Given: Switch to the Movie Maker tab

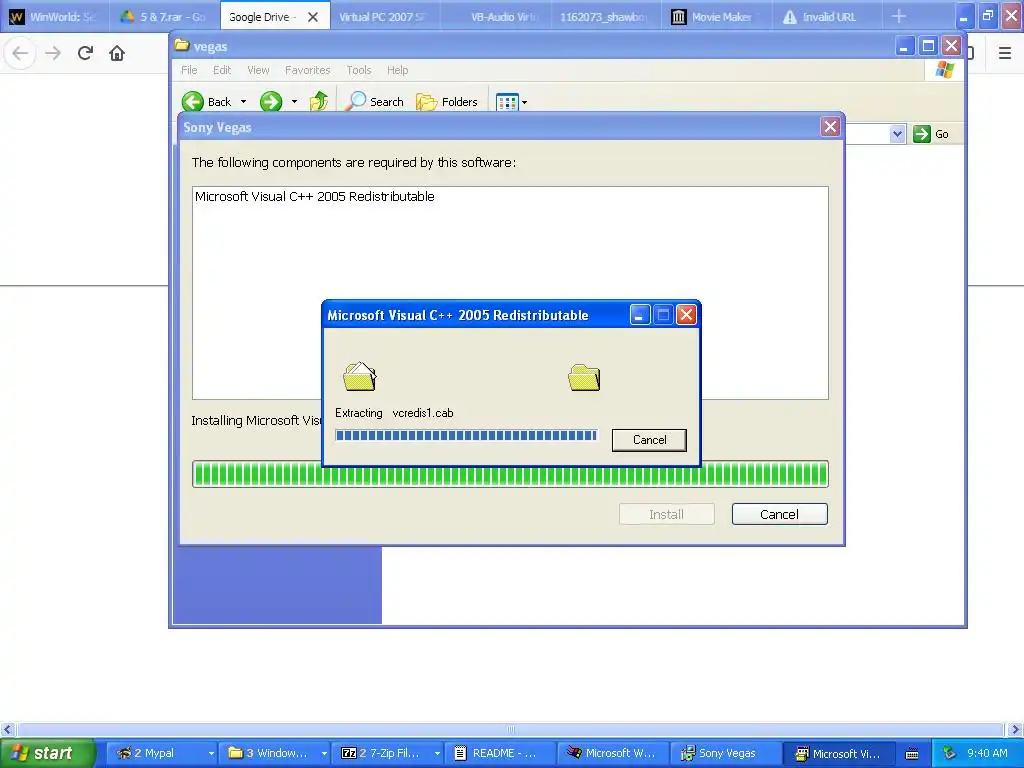Looking at the screenshot, I should click(717, 17).
